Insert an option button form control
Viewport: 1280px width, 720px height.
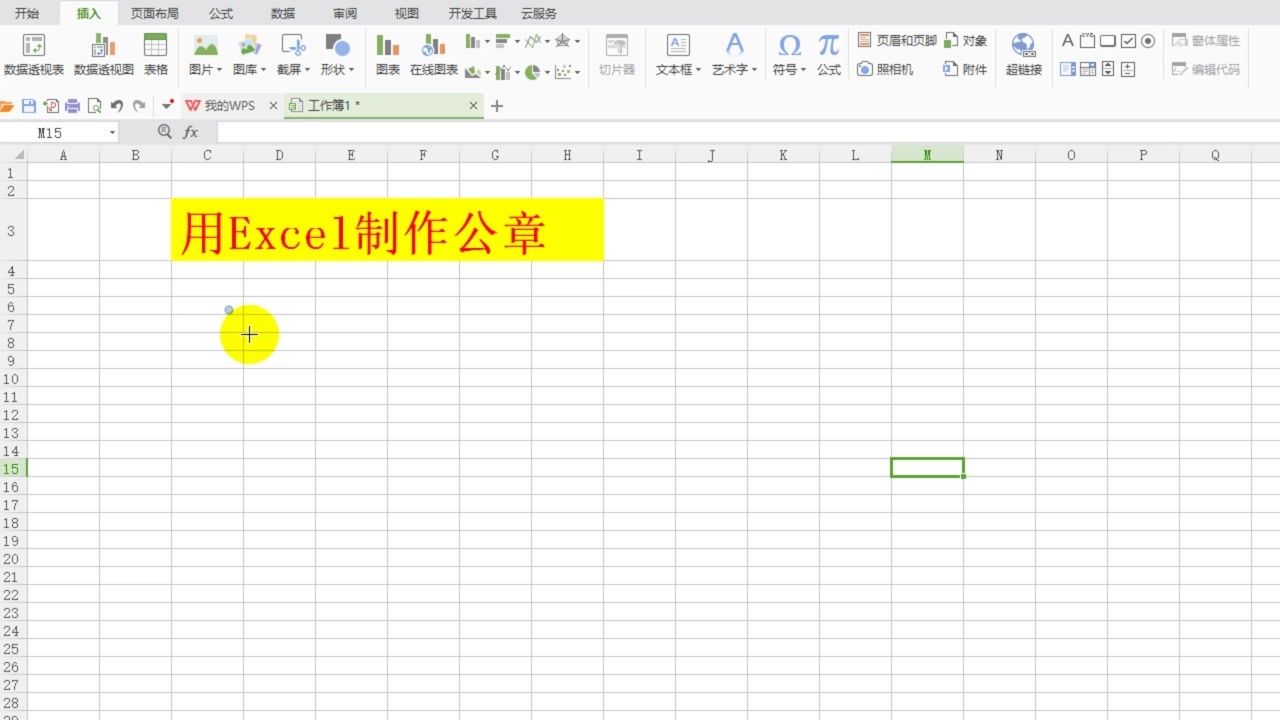1148,41
